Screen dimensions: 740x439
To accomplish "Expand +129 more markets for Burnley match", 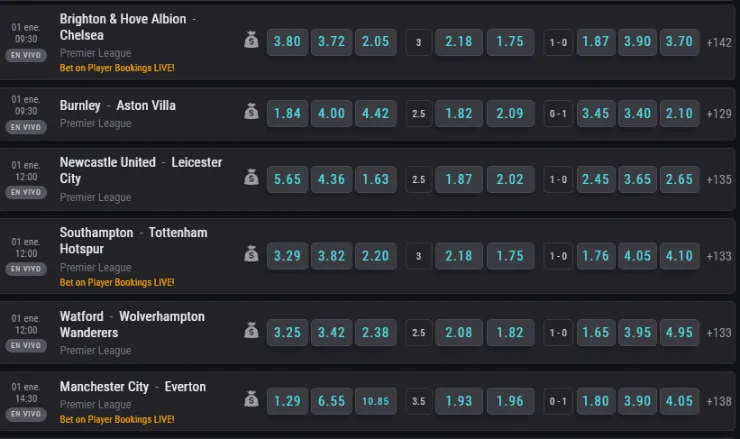I will click(x=719, y=114).
